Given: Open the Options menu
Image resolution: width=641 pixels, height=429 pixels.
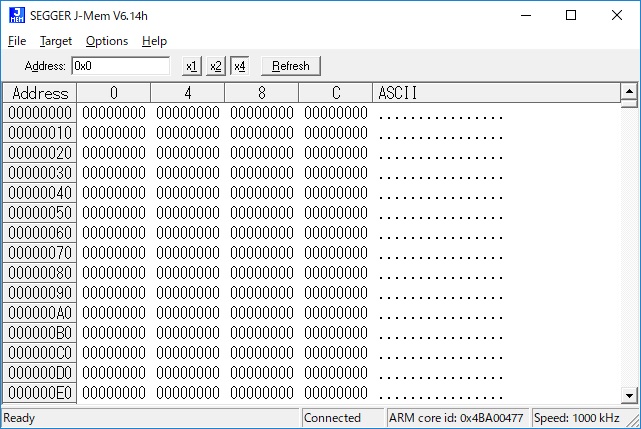Looking at the screenshot, I should pos(107,41).
